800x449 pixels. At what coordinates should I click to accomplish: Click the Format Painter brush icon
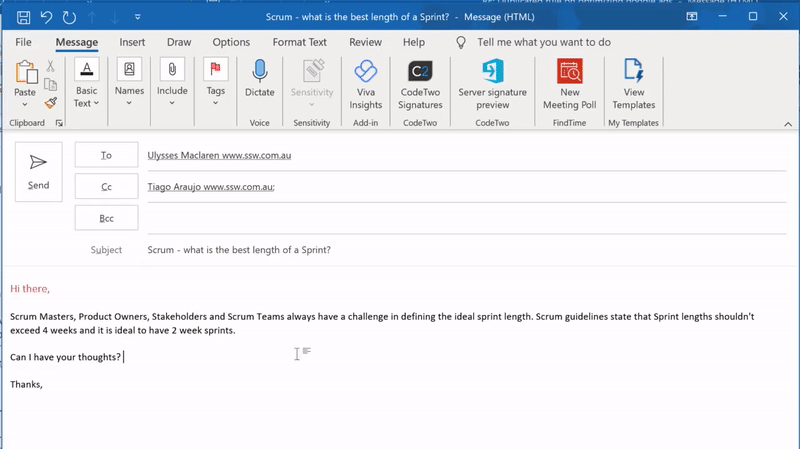pos(51,103)
